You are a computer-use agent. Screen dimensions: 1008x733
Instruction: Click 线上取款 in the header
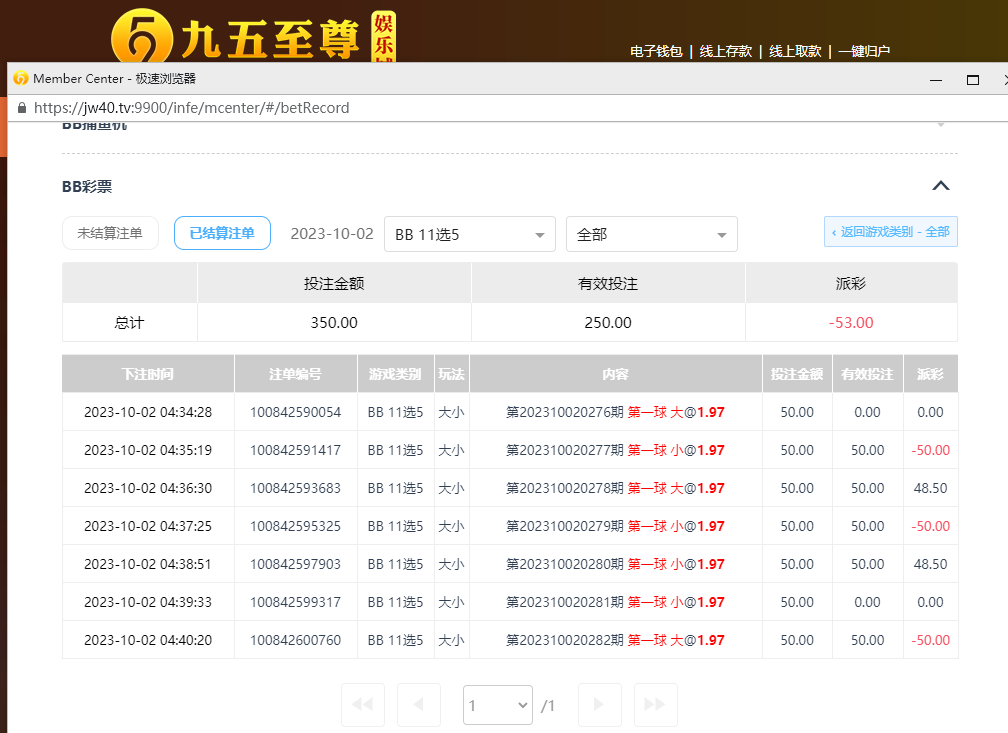pos(794,51)
